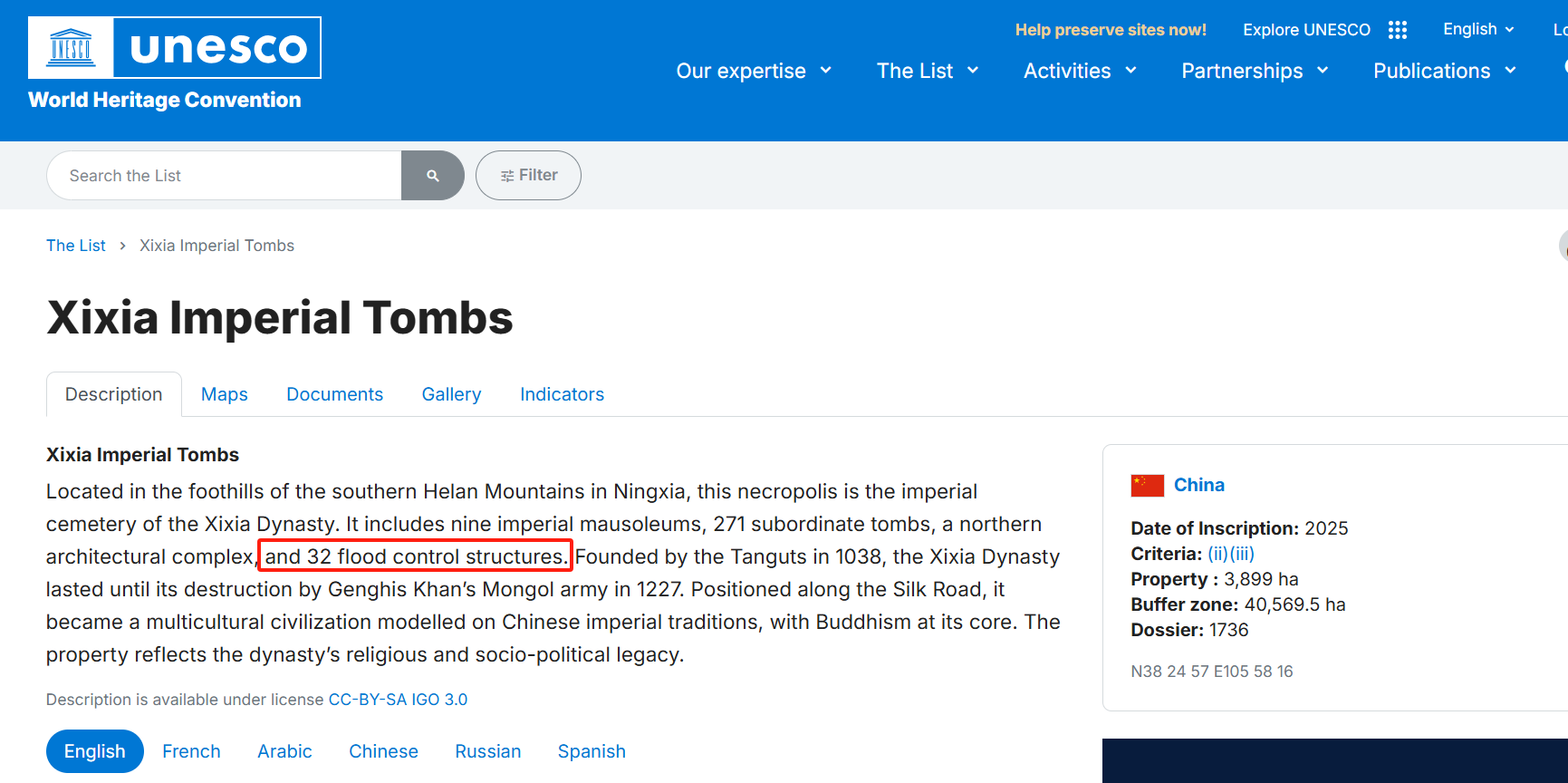The image size is (1568, 783).
Task: Click the Filter button
Action: click(x=528, y=175)
